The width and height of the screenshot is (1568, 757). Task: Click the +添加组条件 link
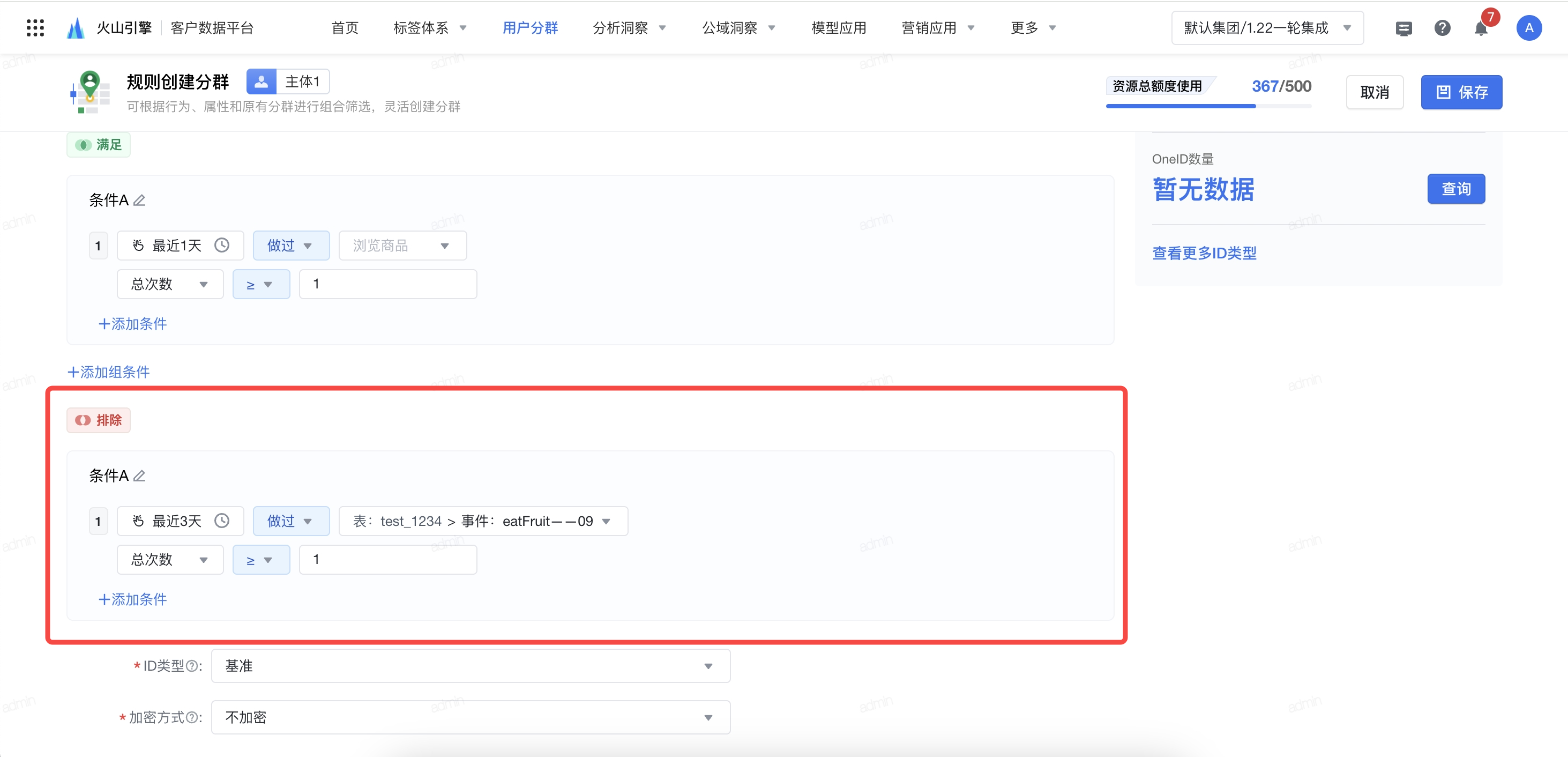pyautogui.click(x=108, y=372)
